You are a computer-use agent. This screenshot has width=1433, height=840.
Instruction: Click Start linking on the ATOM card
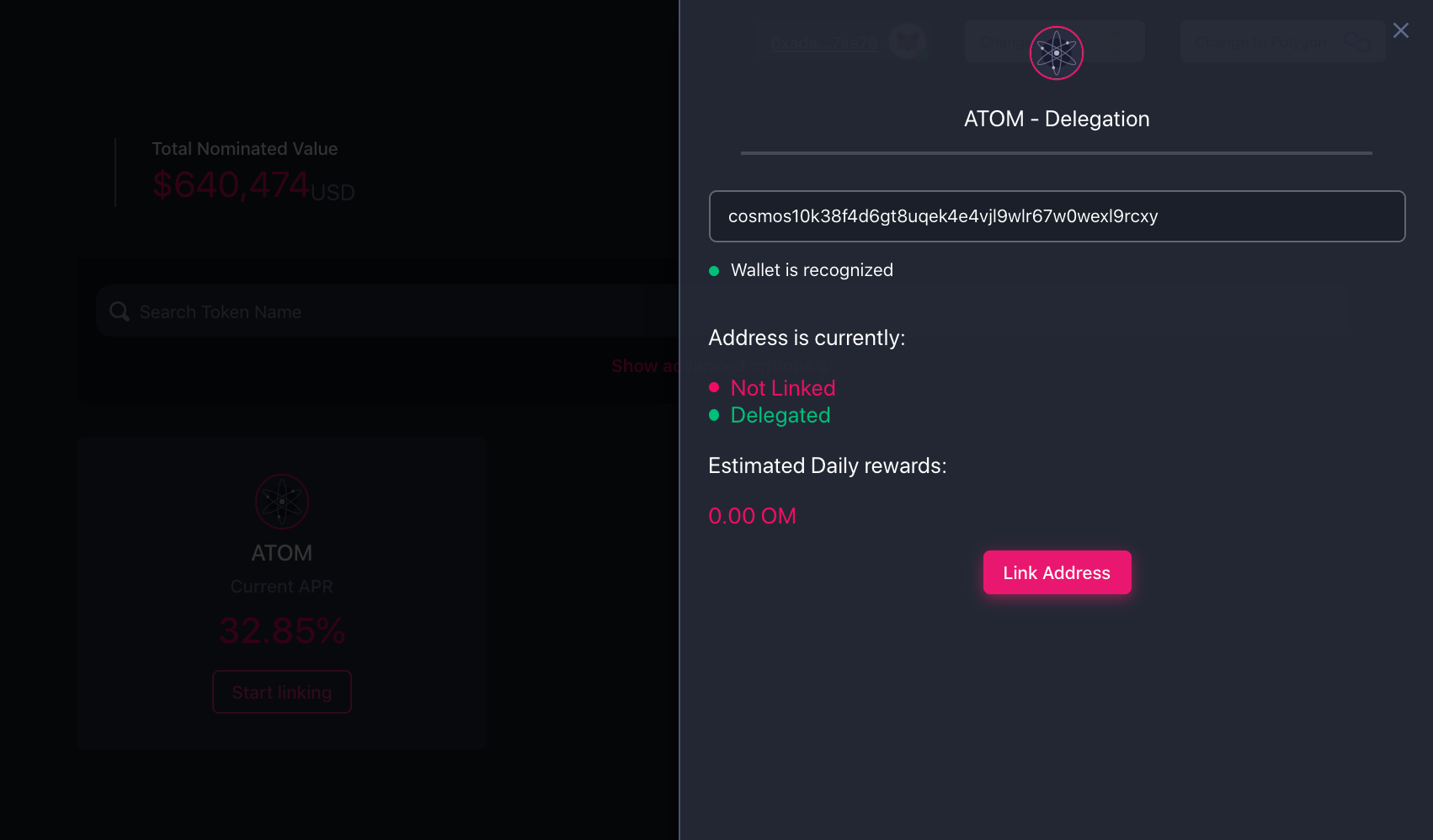pos(282,692)
